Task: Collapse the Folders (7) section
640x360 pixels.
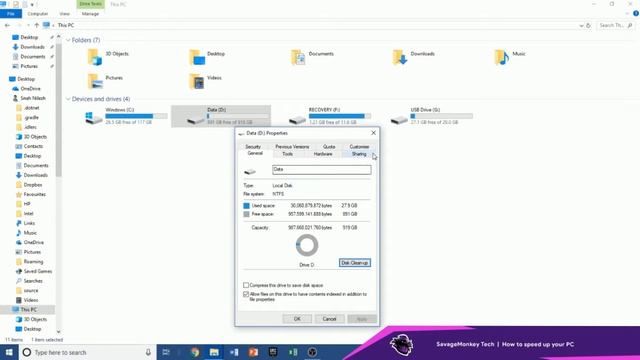Action: (x=68, y=40)
